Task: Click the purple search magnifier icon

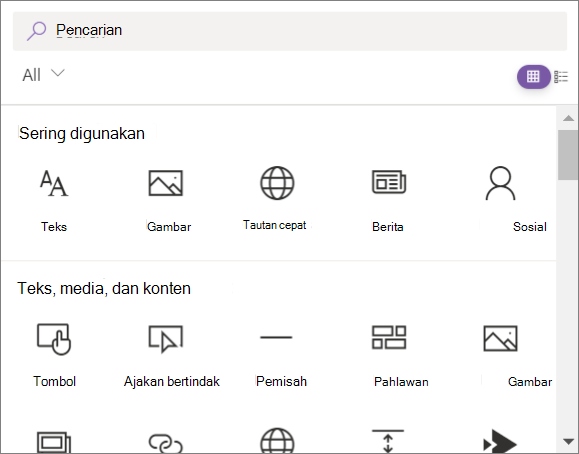Action: (x=36, y=31)
